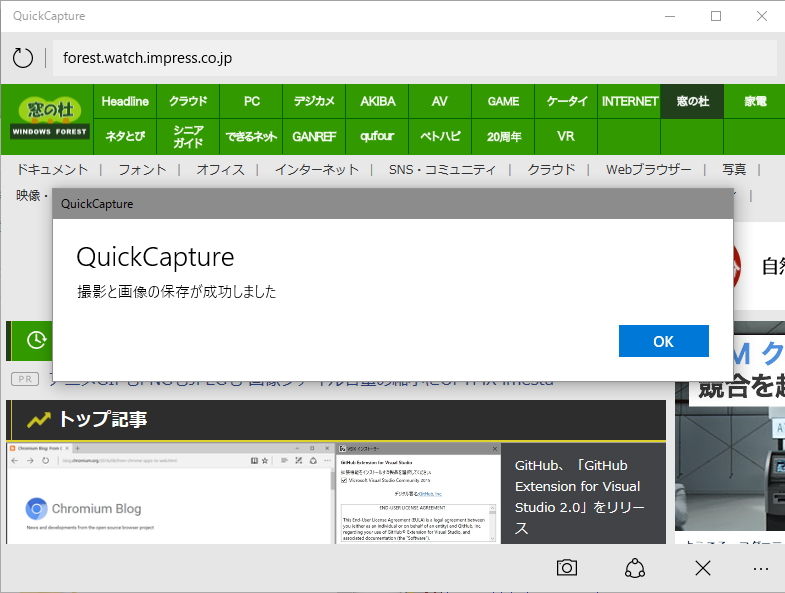Image resolution: width=785 pixels, height=593 pixels.
Task: Open the GAME navigation tab
Action: (503, 101)
